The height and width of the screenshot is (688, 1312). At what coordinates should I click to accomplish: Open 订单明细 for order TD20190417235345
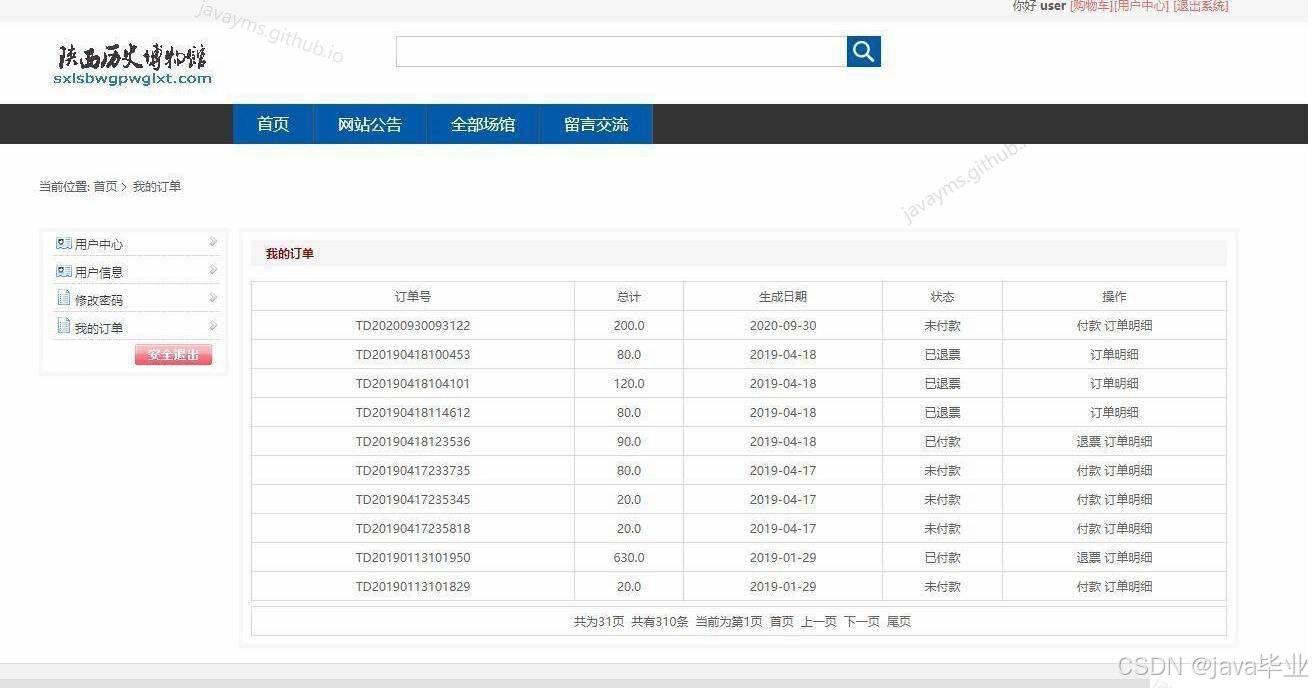[1128, 500]
